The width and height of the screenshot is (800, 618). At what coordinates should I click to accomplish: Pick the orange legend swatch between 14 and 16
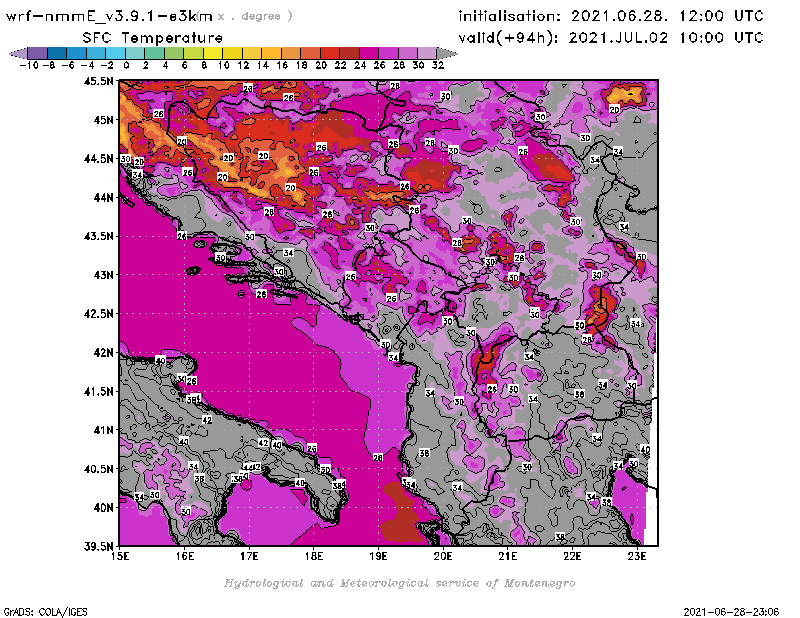pyautogui.click(x=271, y=53)
